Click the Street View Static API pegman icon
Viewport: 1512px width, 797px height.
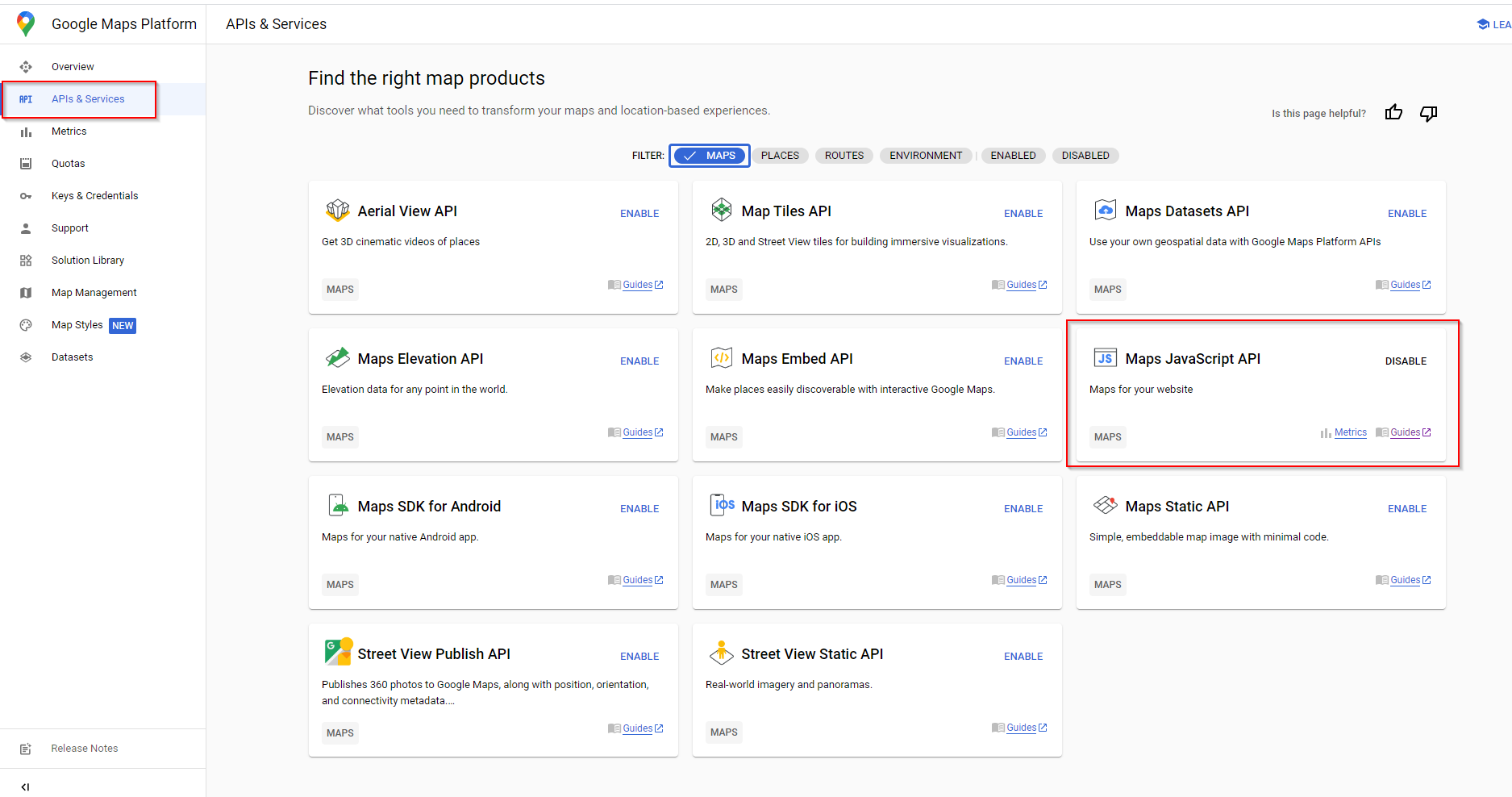coord(721,652)
